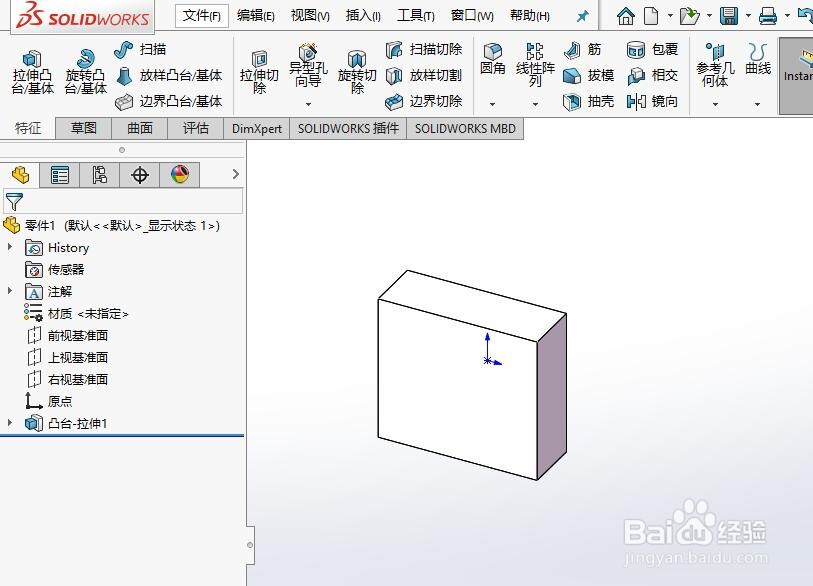
Task: Select the Revolved Boss/Base tool (旋转凸台/基体)
Action: click(86, 72)
